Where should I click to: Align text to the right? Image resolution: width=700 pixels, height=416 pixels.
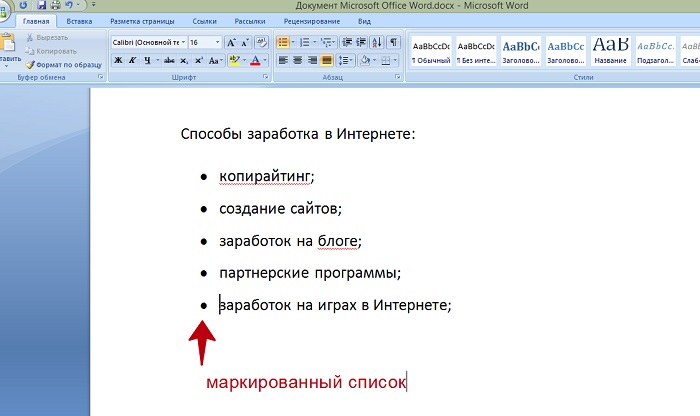coord(312,60)
